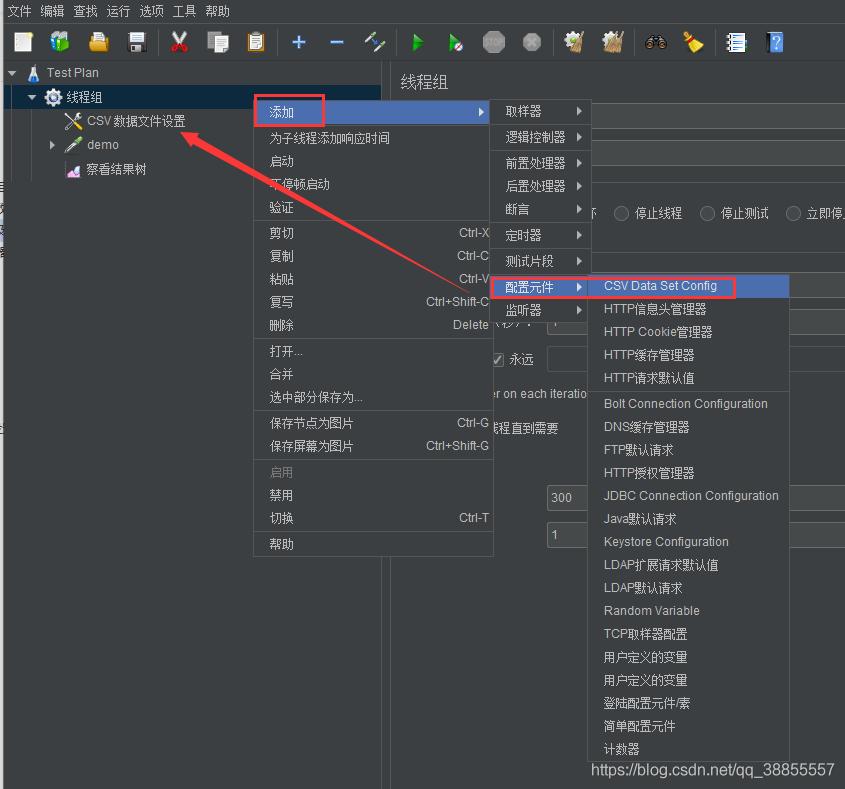
Task: Expand the 后置处理器 submenu
Action: [540, 186]
